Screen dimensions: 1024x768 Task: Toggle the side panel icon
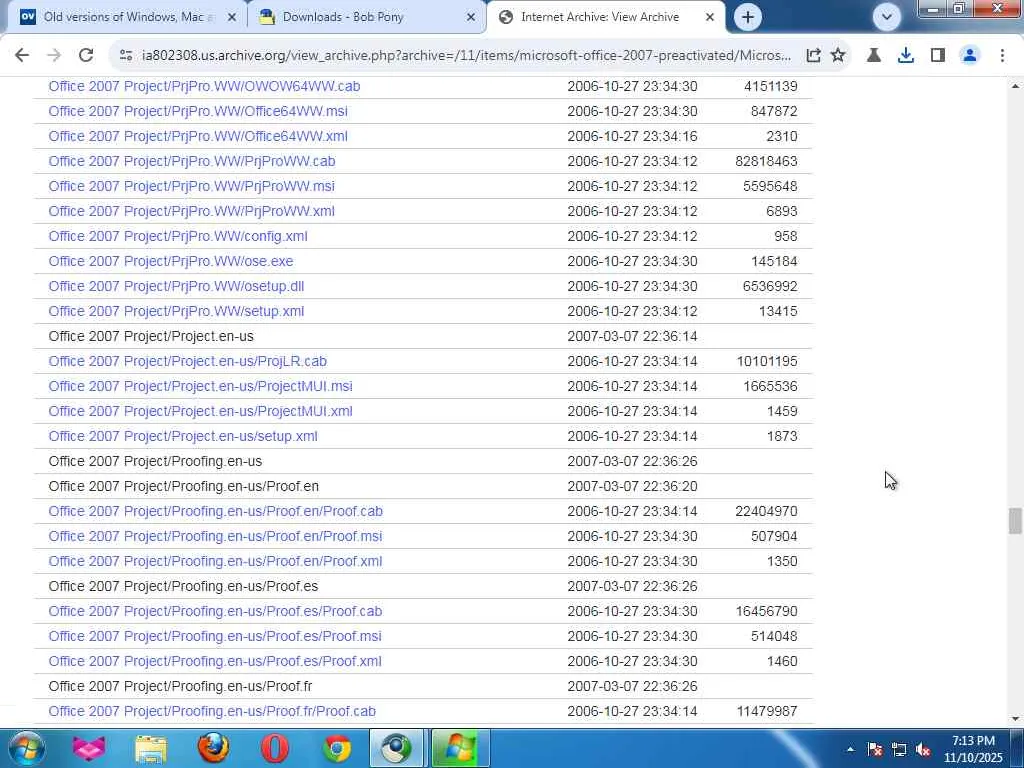pyautogui.click(x=938, y=56)
